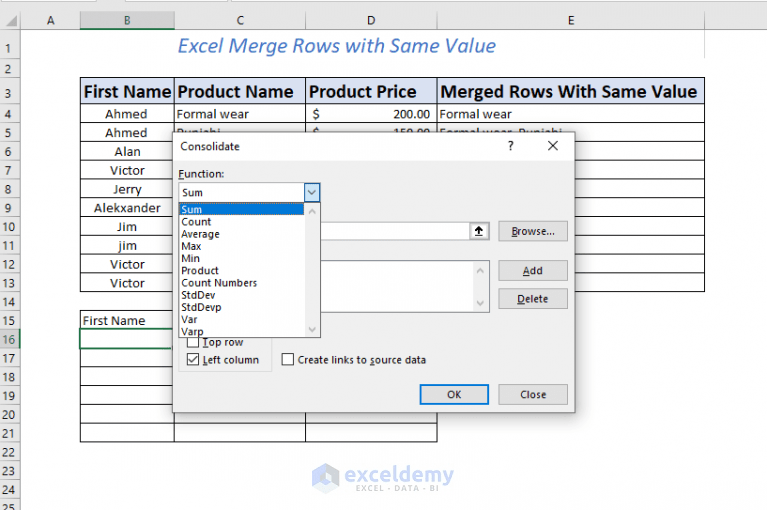Uncheck the Left column checkbox
767x510 pixels.
tap(193, 359)
